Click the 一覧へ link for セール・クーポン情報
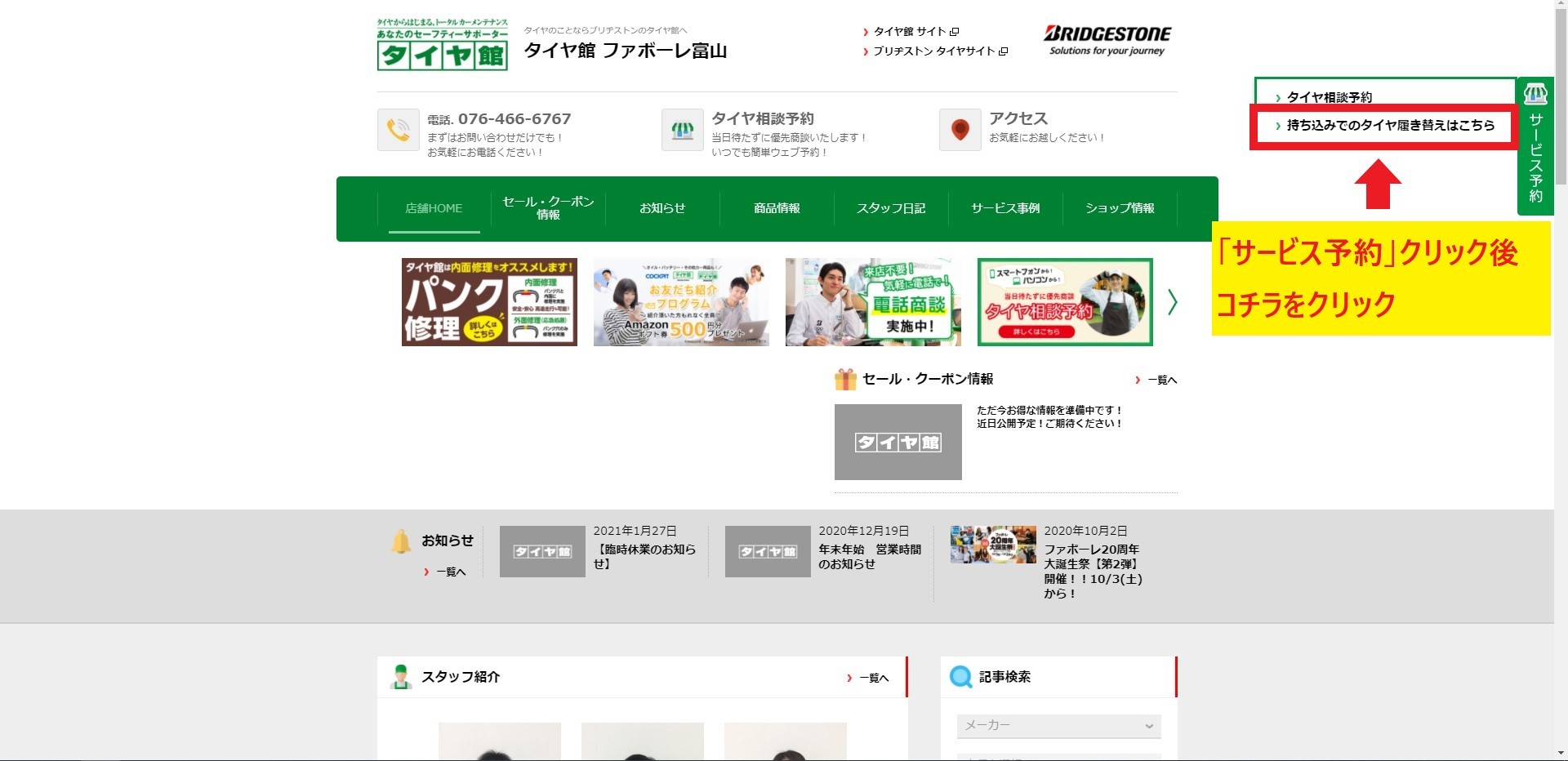 [x=1162, y=380]
